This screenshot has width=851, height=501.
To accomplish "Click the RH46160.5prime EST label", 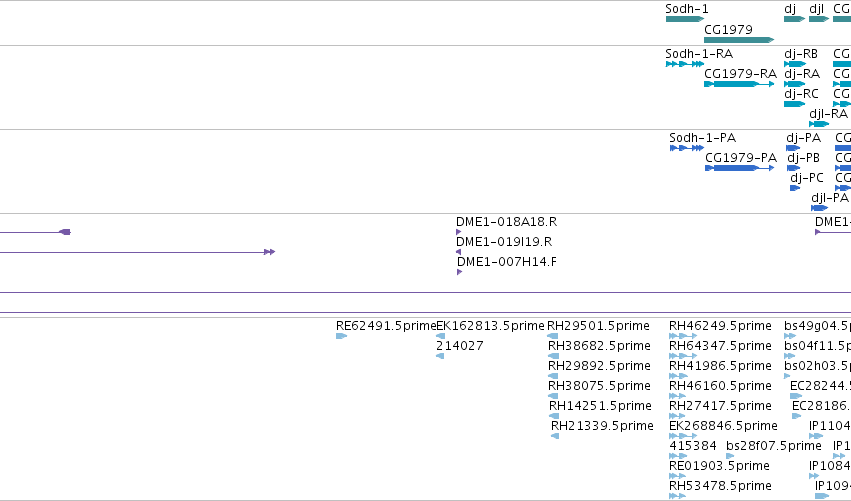I will [x=720, y=386].
